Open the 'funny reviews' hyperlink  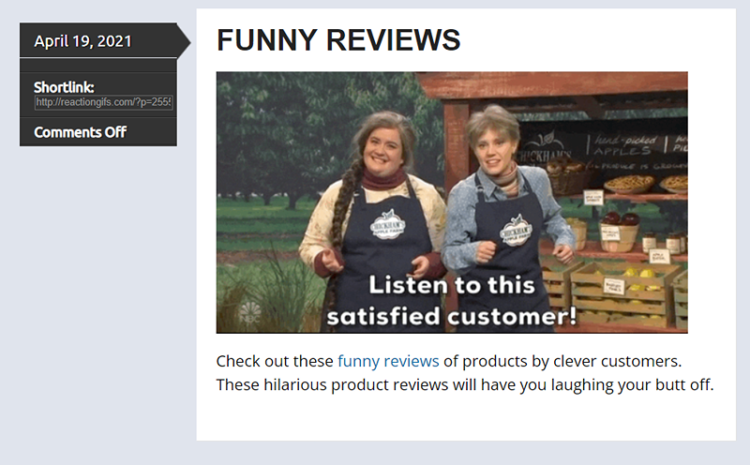pyautogui.click(x=388, y=361)
